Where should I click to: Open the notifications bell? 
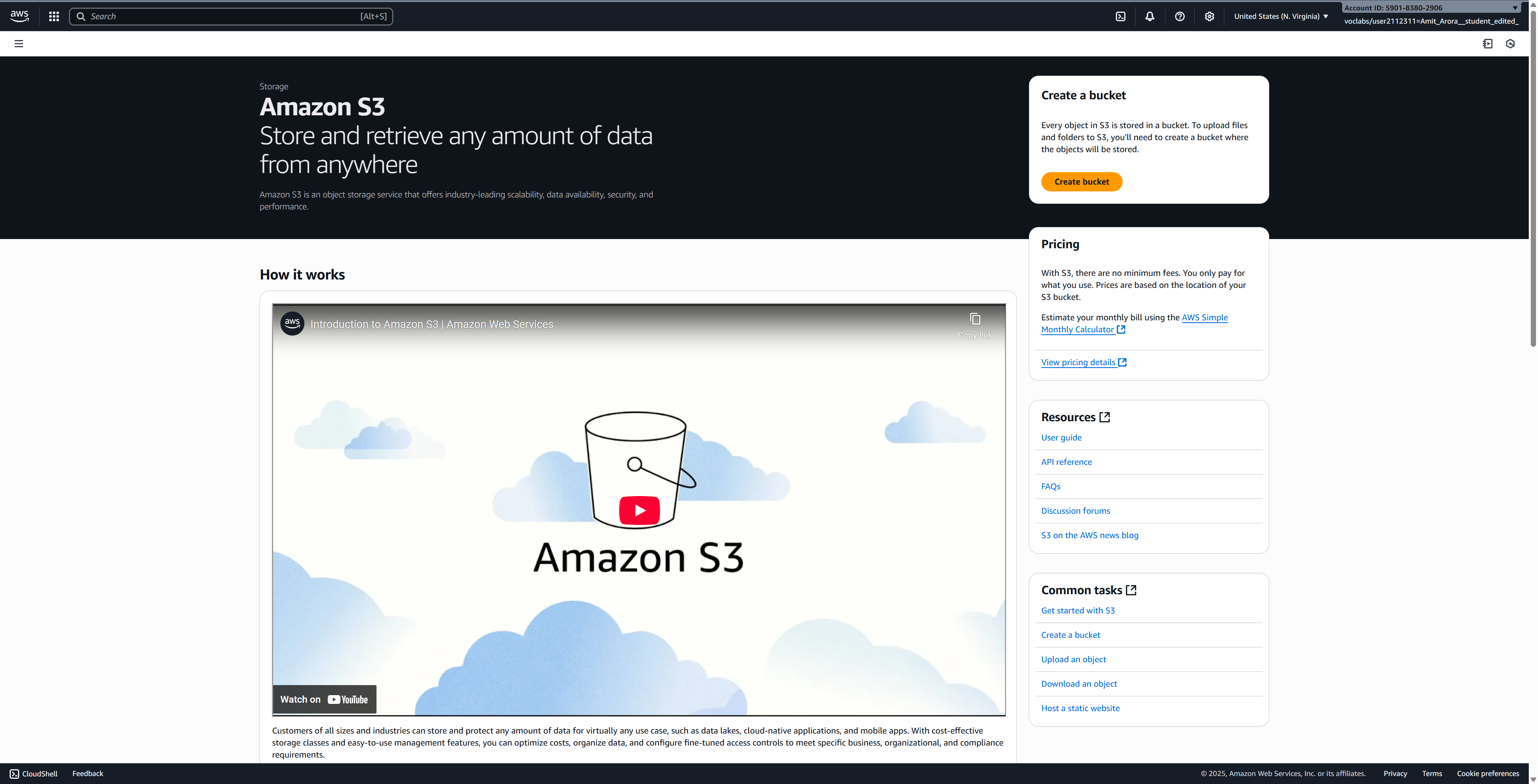click(1150, 16)
